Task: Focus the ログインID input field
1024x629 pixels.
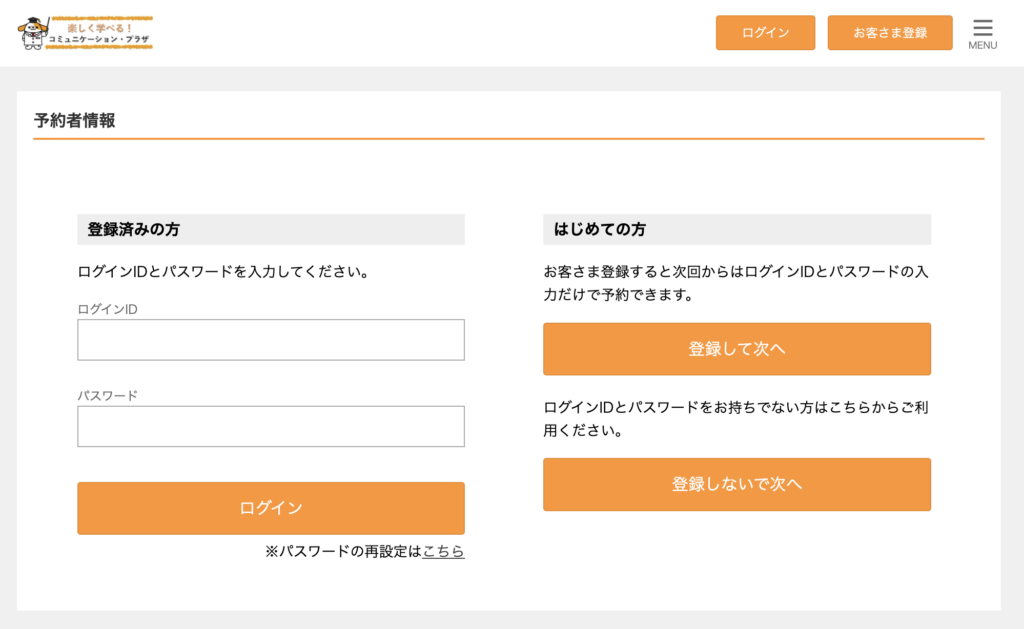Action: pos(271,340)
